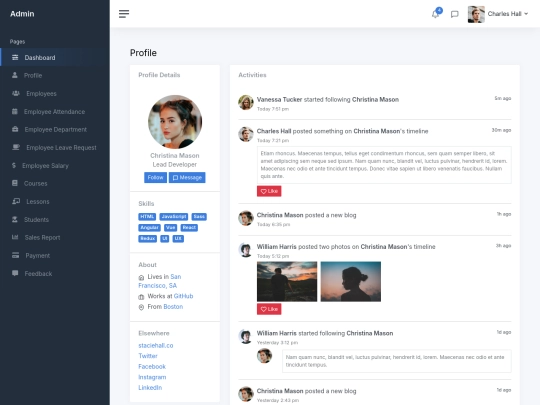Open Payment page in sidebar
Viewport: 540px width, 405px height.
click(x=55, y=256)
